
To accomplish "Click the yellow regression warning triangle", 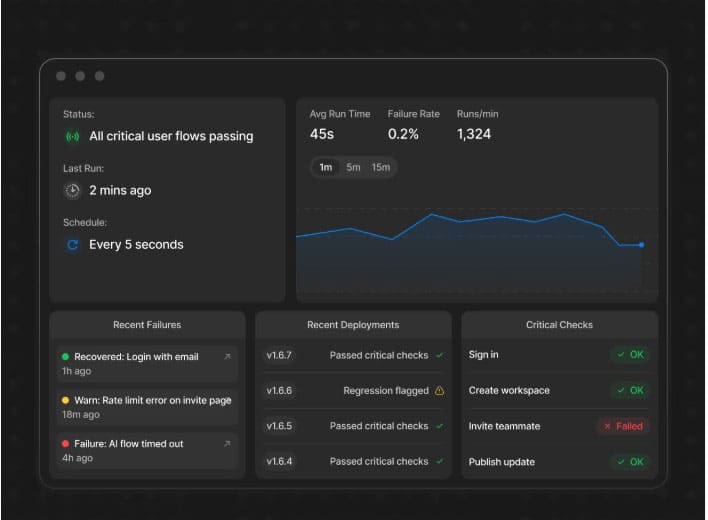I will 439,390.
